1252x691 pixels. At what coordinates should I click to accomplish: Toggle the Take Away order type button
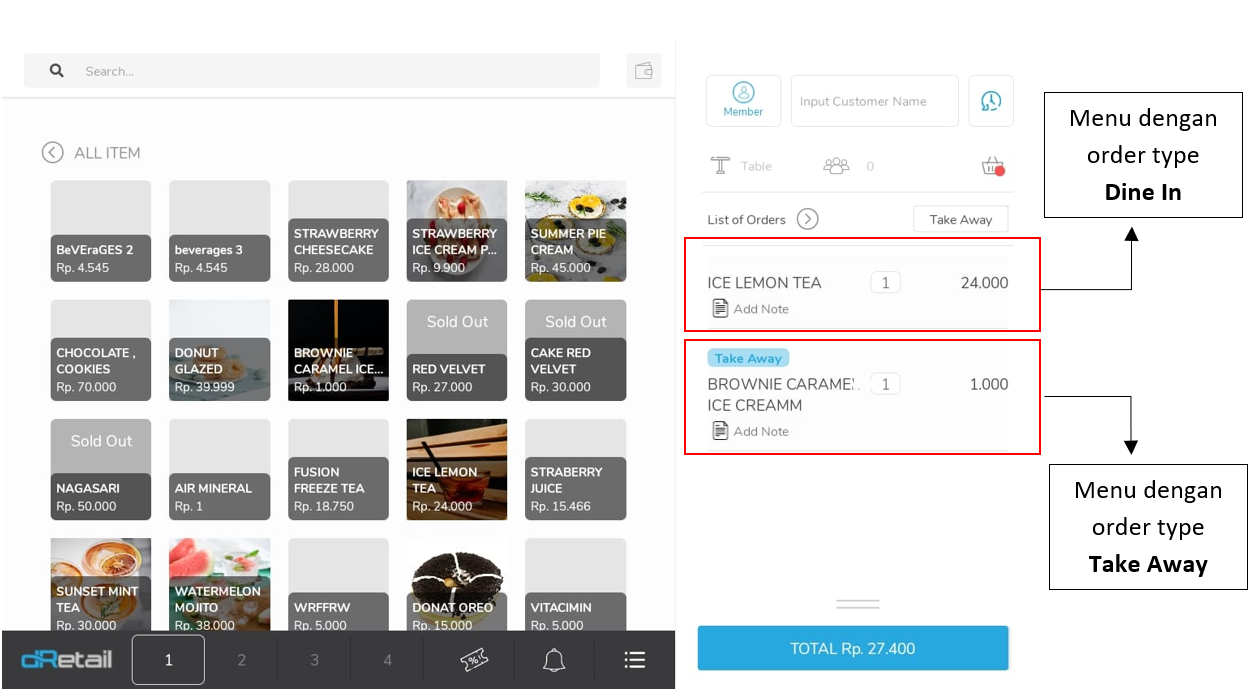(960, 220)
